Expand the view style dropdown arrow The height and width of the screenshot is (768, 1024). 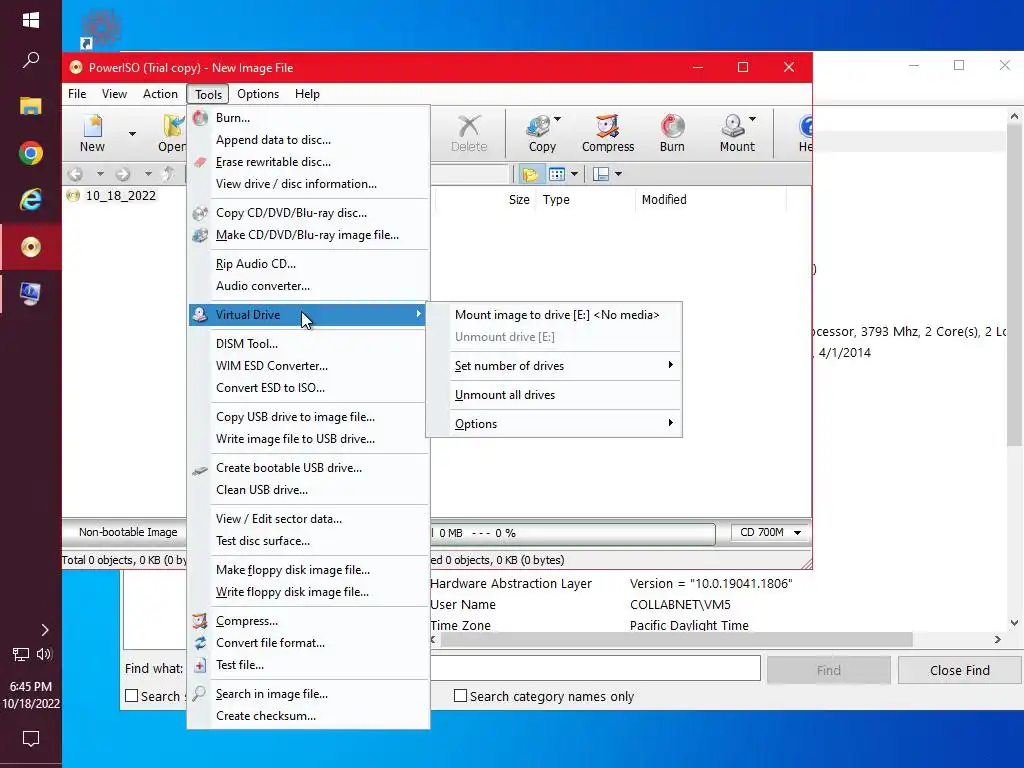[574, 174]
